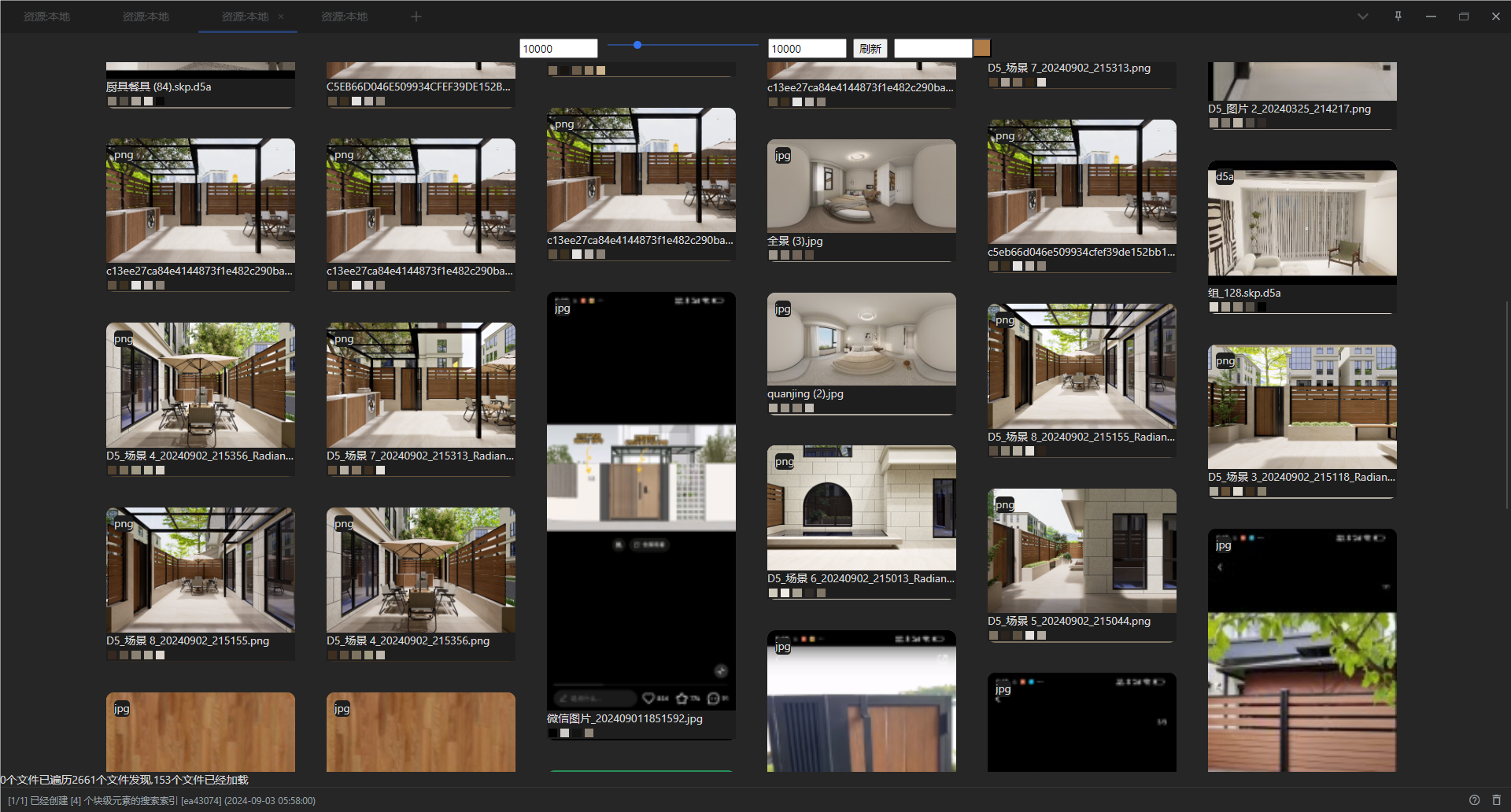Focus the 10000 field left of the slider
The width and height of the screenshot is (1511, 812).
tap(559, 49)
